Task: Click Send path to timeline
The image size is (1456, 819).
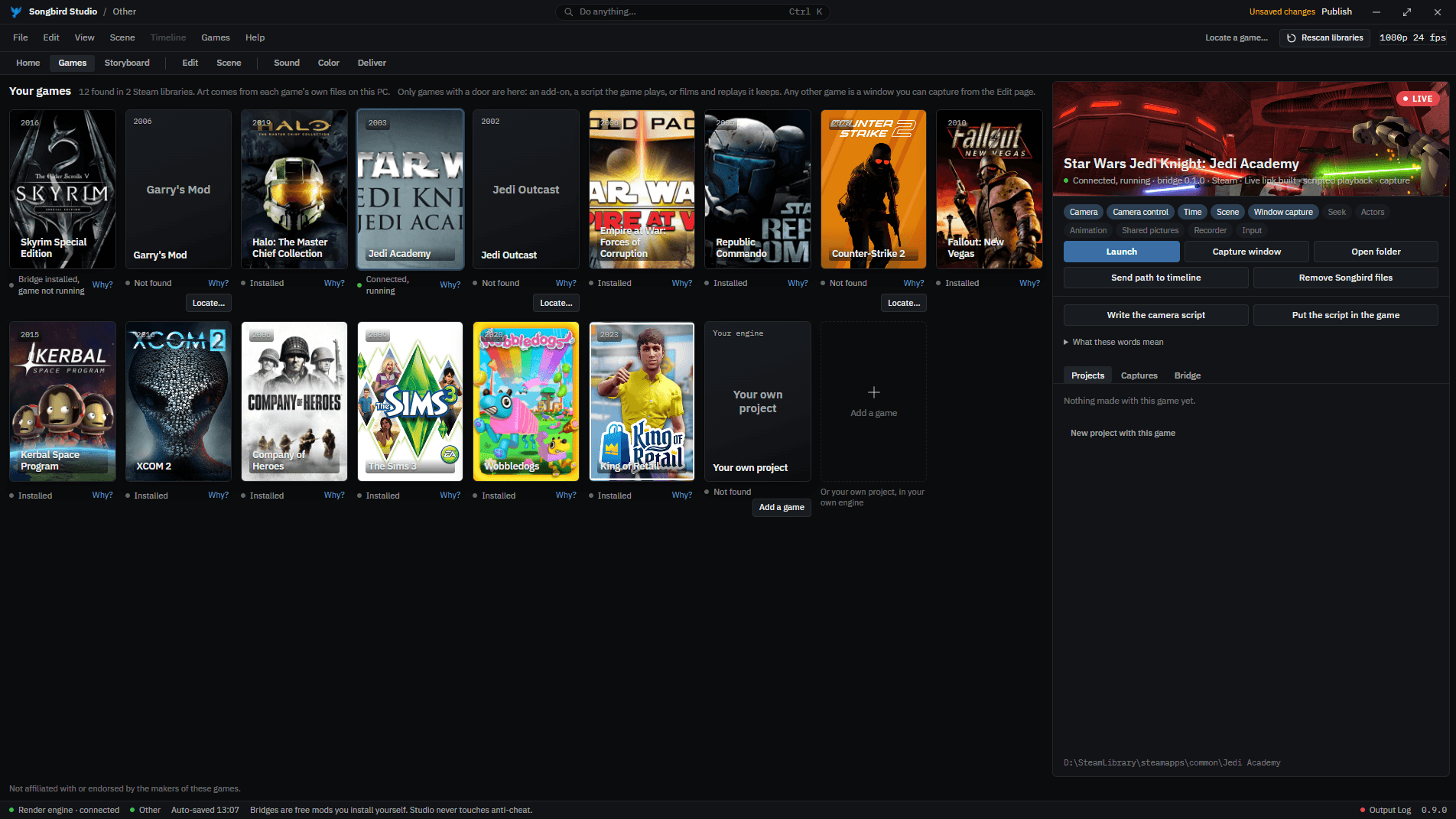Action: 1155,278
